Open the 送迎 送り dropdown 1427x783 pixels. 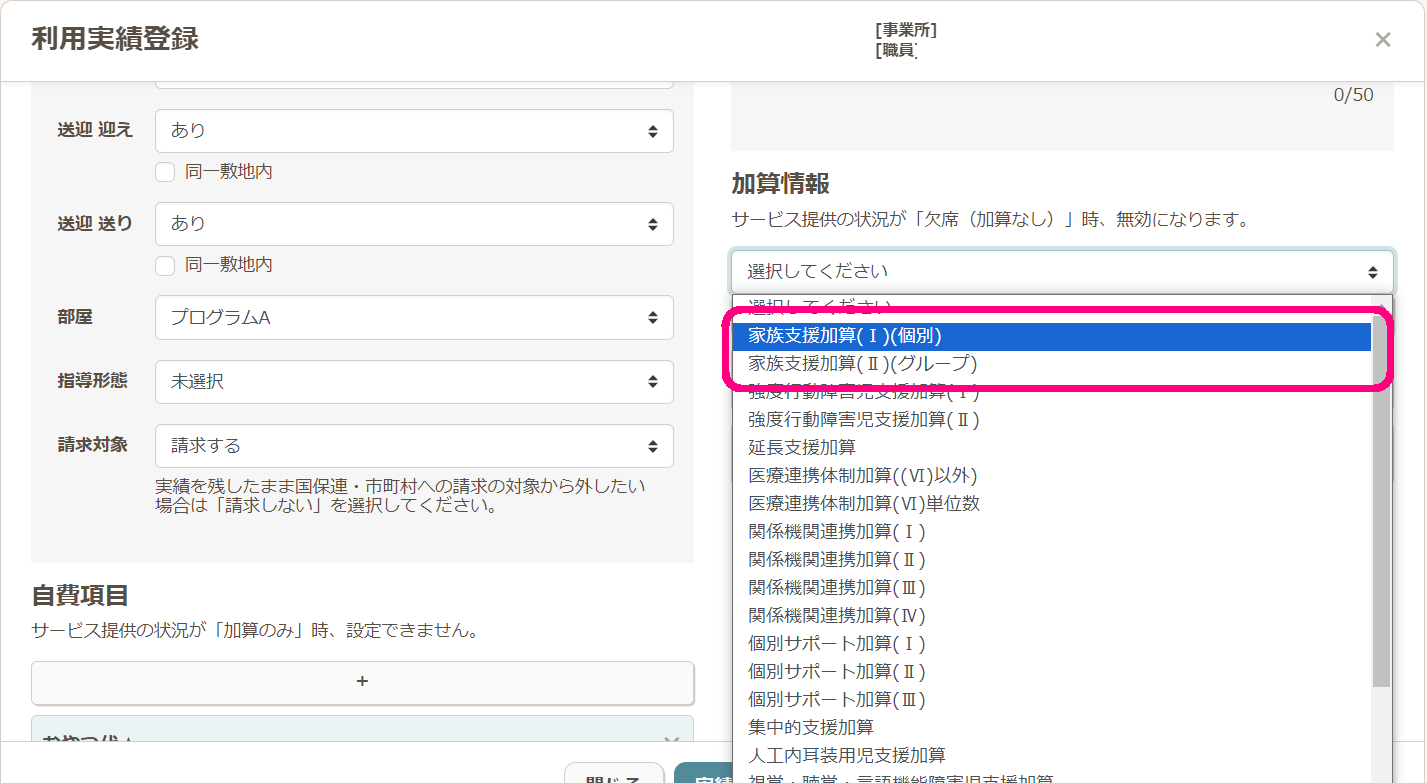413,224
